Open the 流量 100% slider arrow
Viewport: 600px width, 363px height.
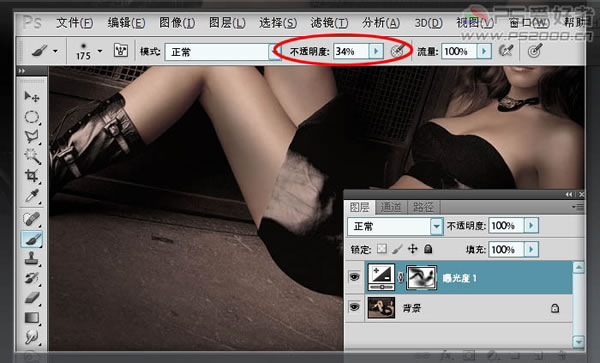484,51
